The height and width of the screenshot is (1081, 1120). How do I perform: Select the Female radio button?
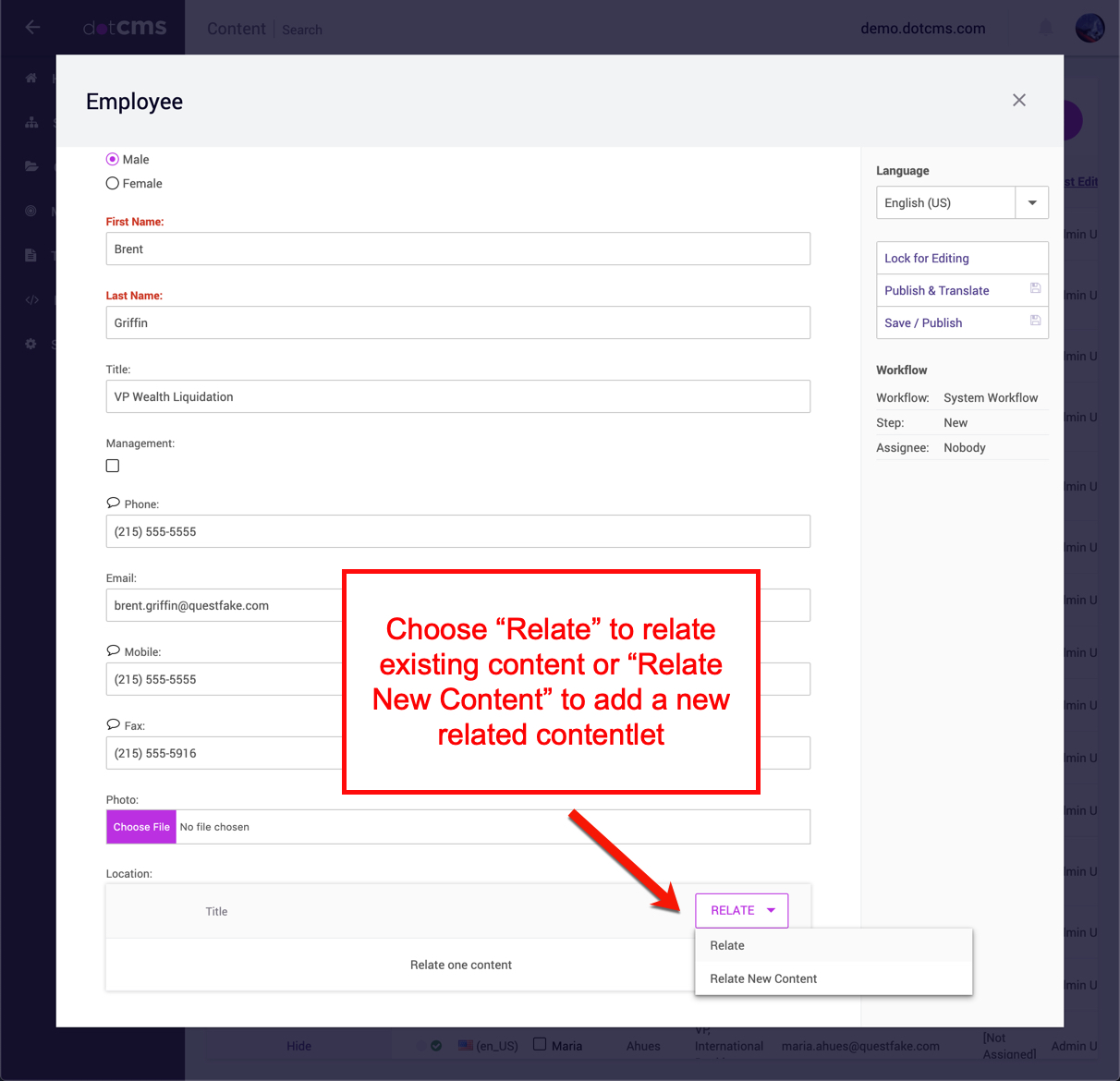[113, 183]
